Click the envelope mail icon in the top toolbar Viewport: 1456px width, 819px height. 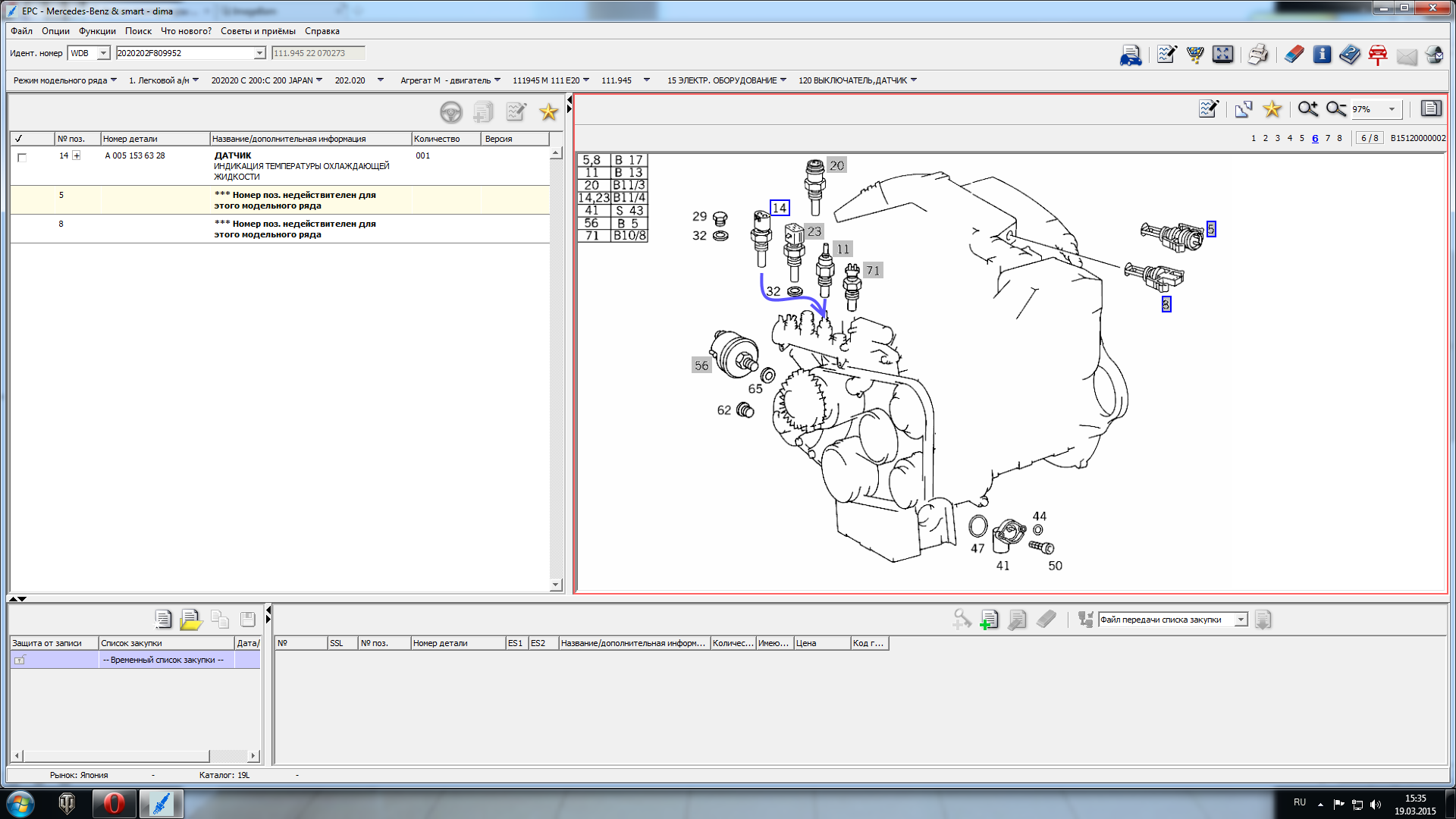tap(1407, 56)
